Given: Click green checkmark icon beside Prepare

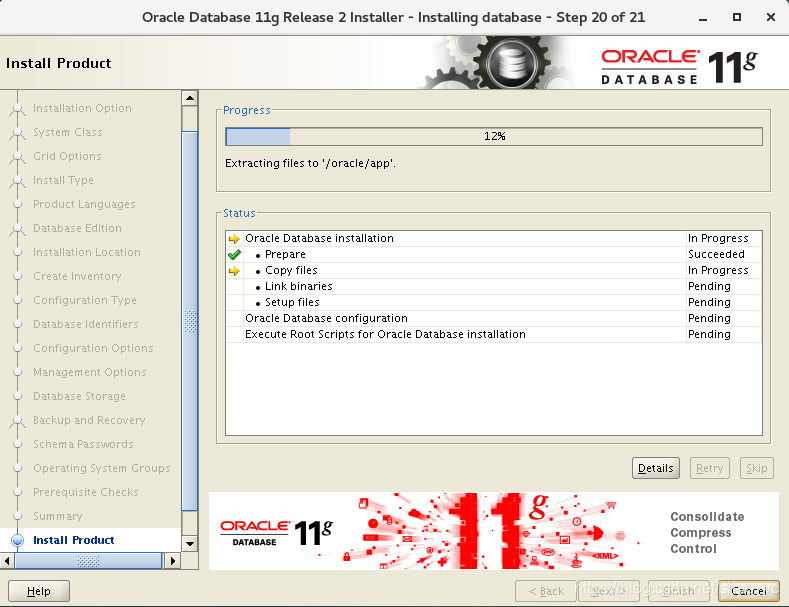Looking at the screenshot, I should [x=234, y=255].
